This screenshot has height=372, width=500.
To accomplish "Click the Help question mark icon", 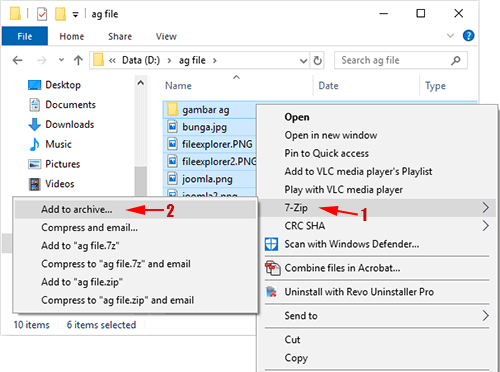I will tap(468, 36).
